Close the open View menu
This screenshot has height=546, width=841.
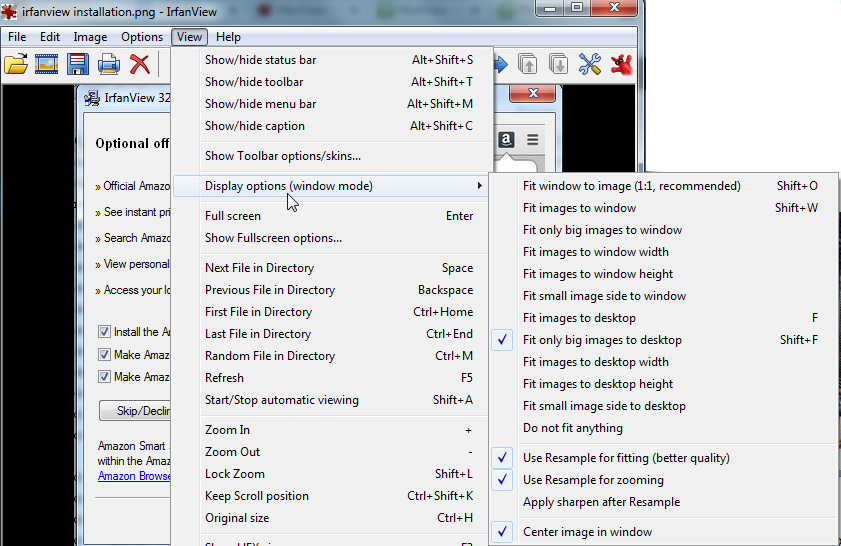(x=189, y=36)
